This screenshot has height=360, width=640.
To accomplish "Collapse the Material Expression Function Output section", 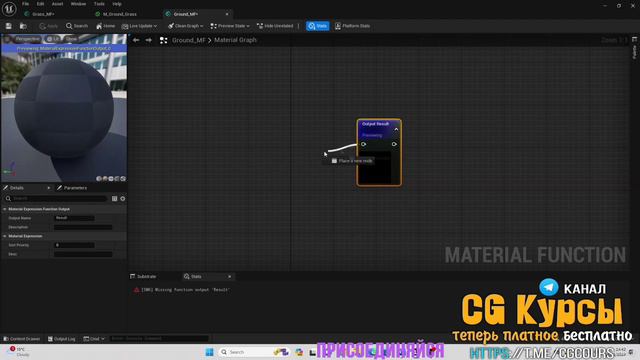I will pyautogui.click(x=4, y=209).
